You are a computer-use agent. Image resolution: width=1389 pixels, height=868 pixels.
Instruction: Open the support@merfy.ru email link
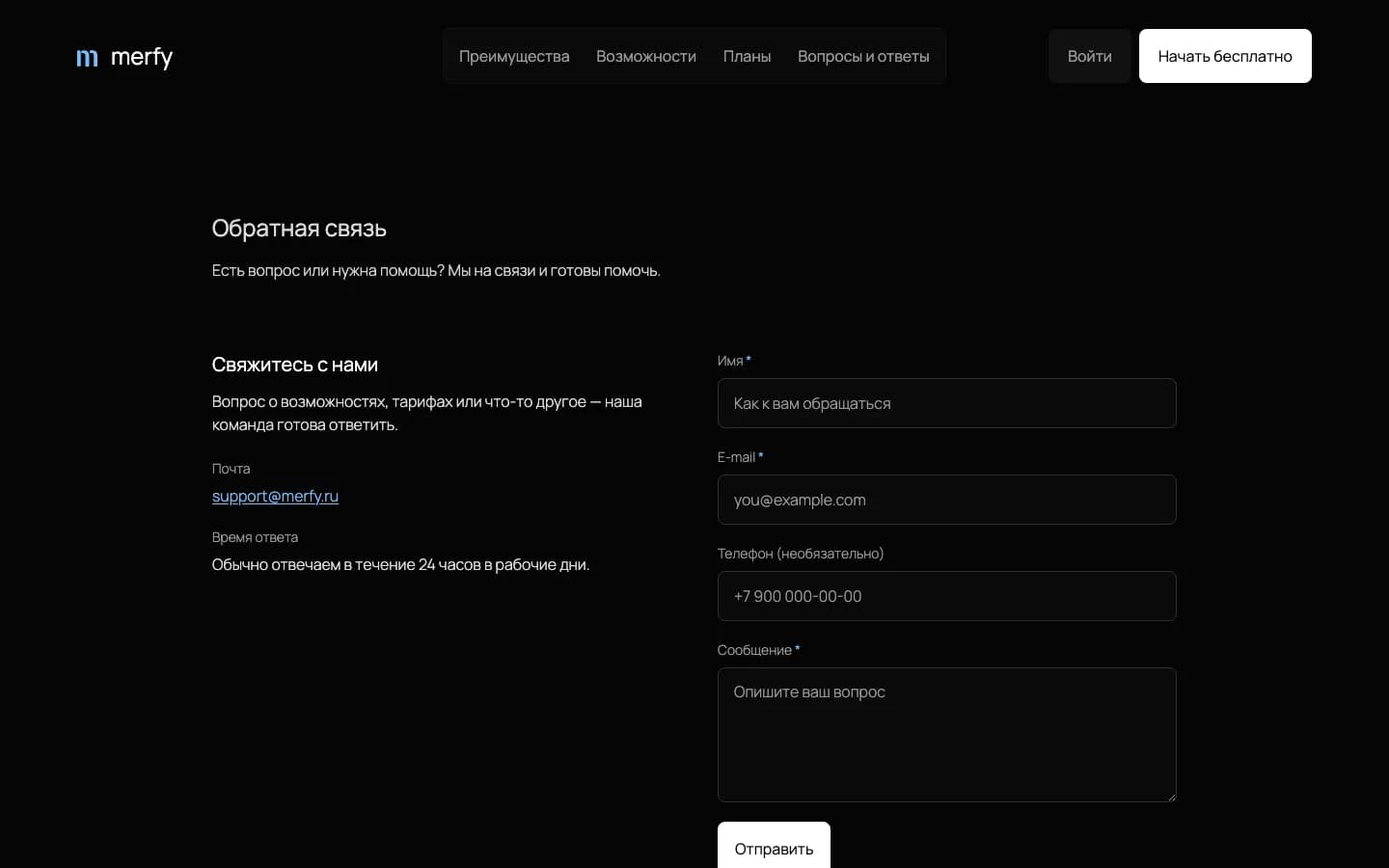pos(275,496)
